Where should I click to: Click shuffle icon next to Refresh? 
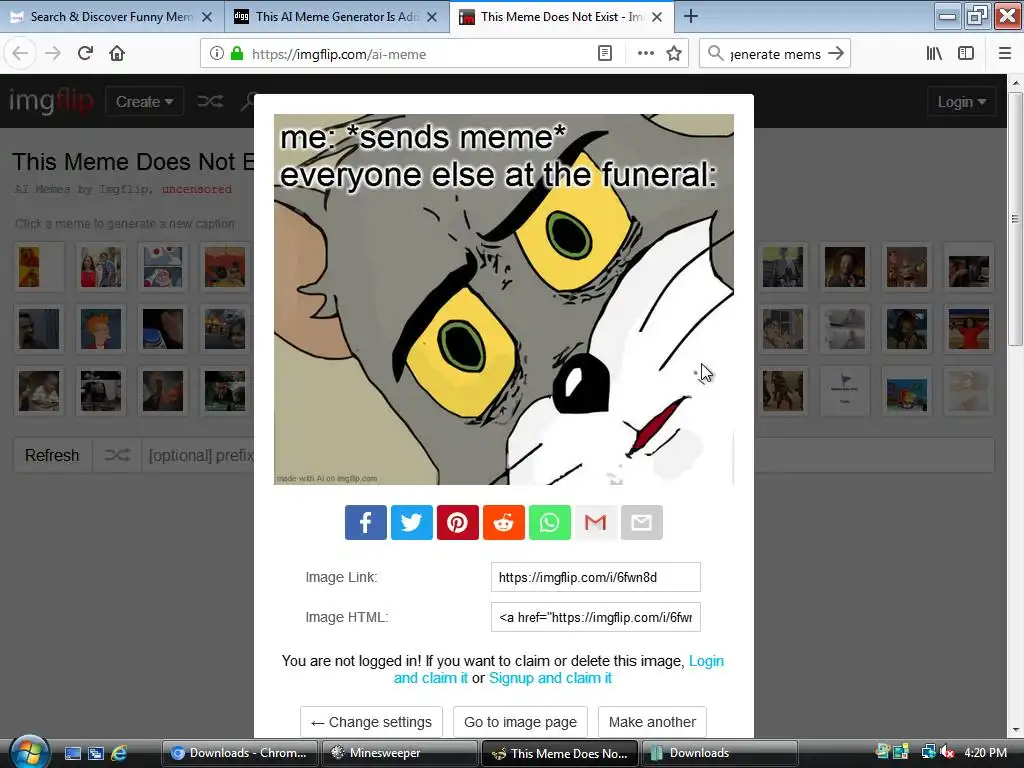pos(118,455)
